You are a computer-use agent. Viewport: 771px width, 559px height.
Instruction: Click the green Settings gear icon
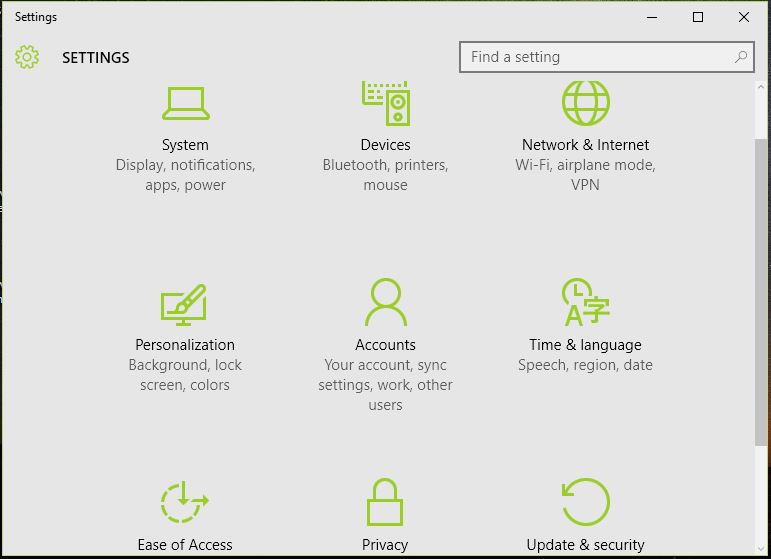27,57
